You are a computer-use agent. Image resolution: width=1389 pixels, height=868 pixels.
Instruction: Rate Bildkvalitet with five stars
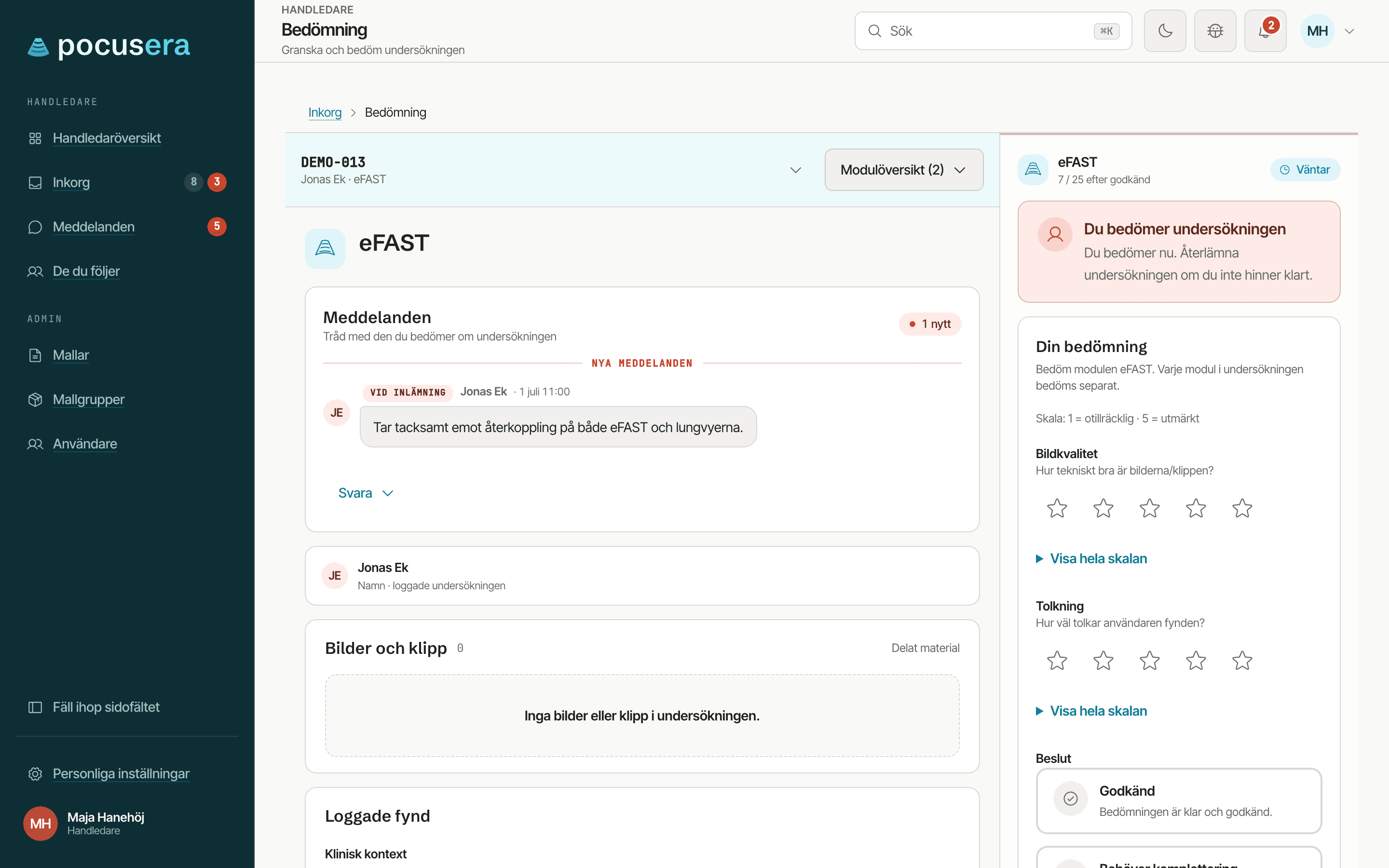[1242, 509]
